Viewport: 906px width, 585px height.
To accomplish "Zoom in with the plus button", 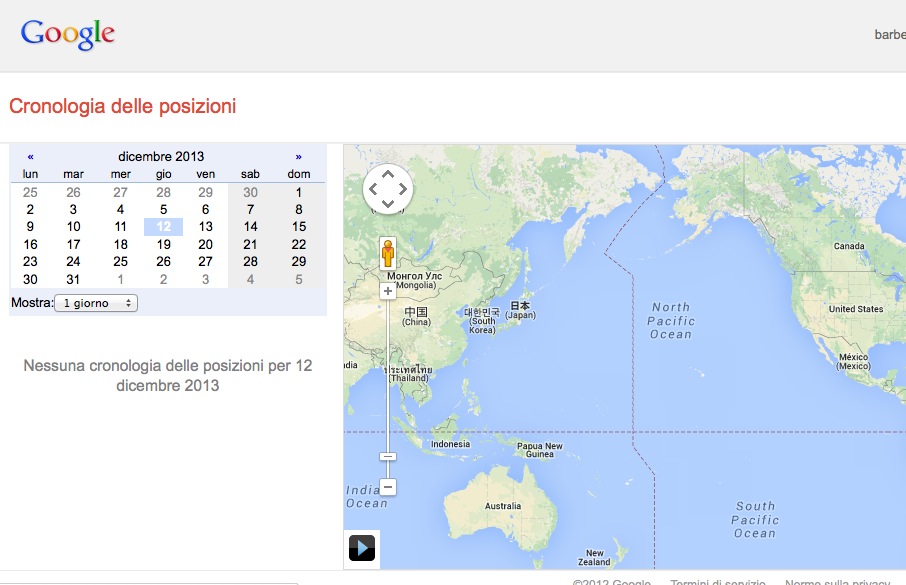I will coord(388,292).
